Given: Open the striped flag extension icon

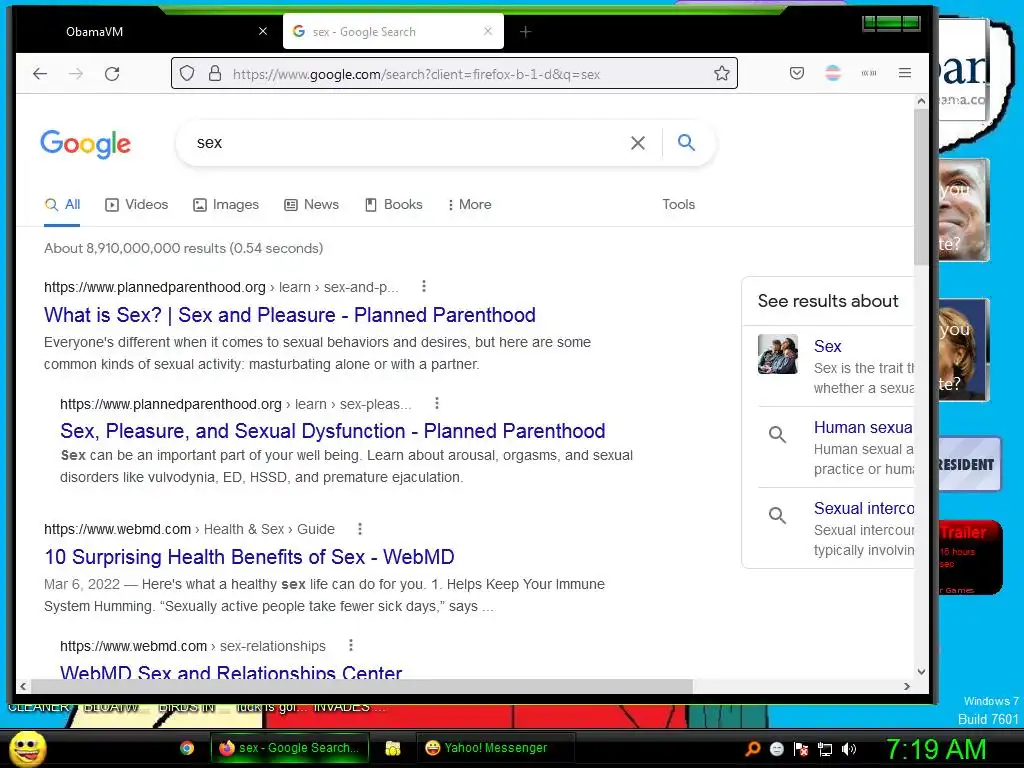Looking at the screenshot, I should (833, 73).
